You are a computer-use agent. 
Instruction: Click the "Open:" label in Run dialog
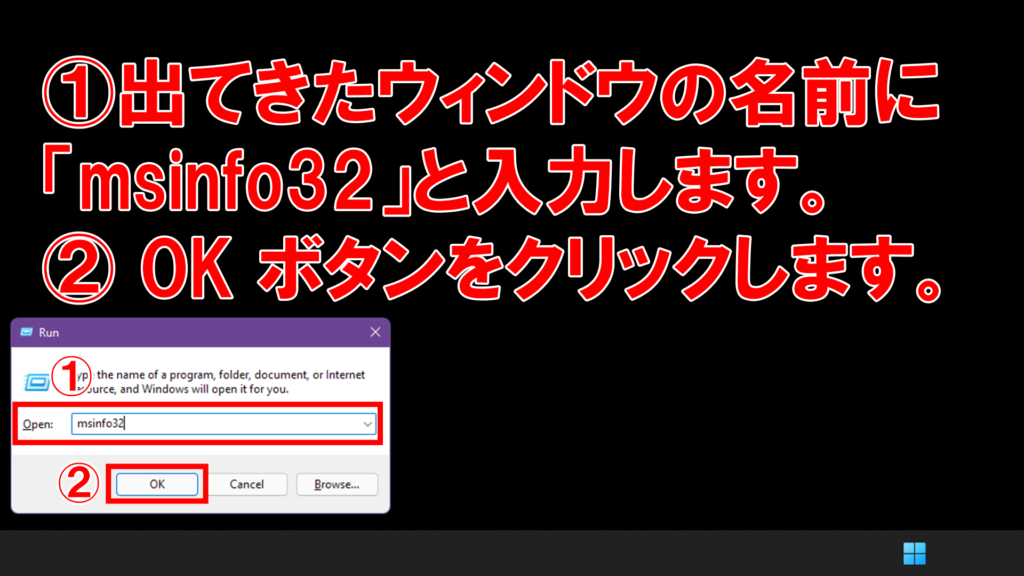[x=38, y=424]
